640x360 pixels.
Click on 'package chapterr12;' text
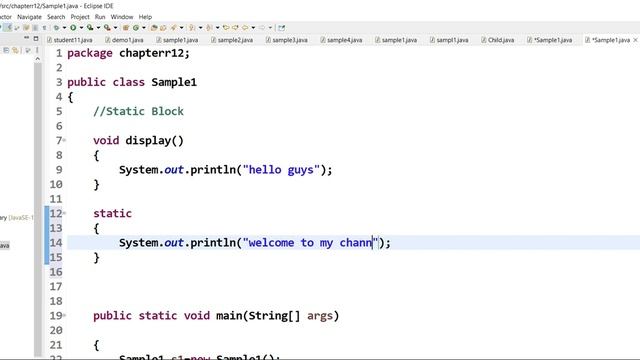(129, 53)
